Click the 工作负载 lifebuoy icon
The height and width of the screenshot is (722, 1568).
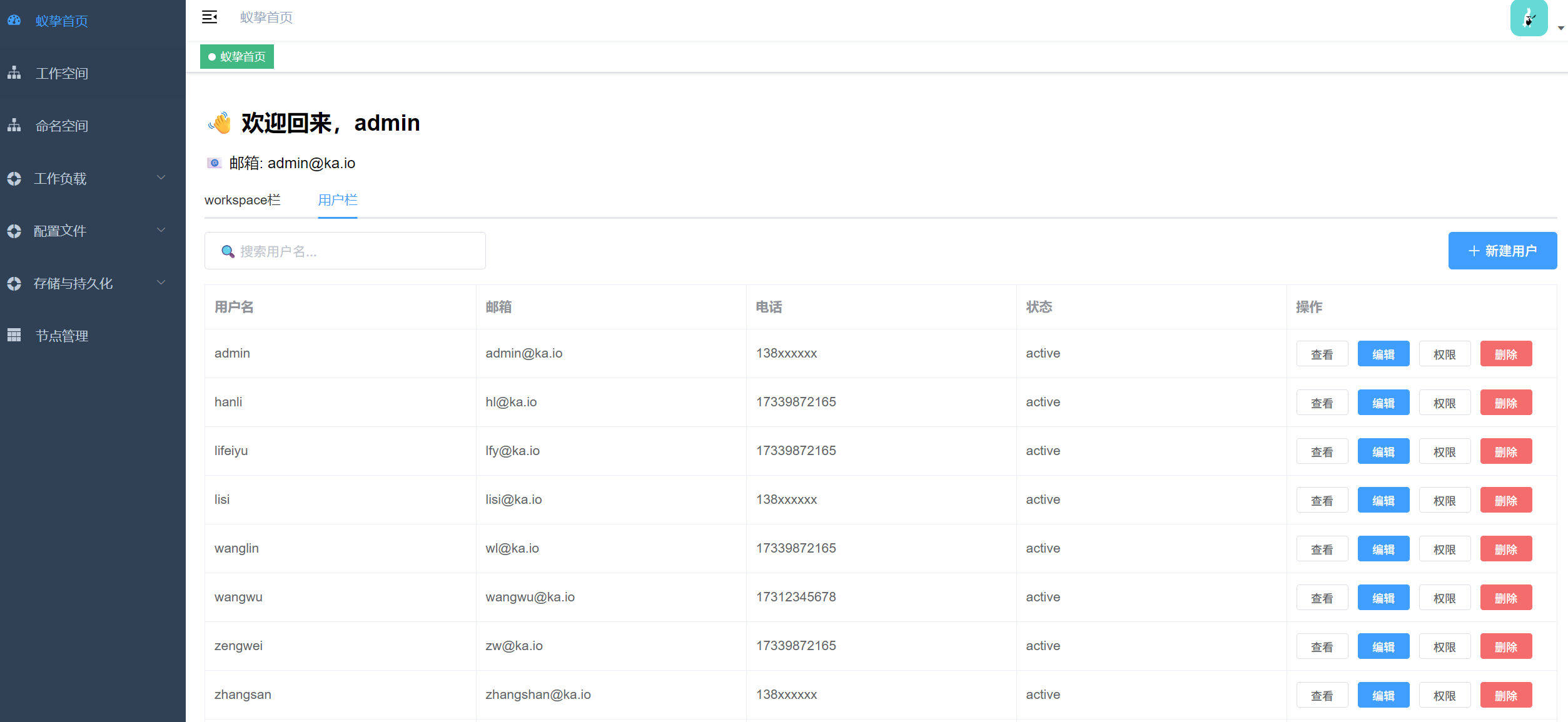coord(14,179)
